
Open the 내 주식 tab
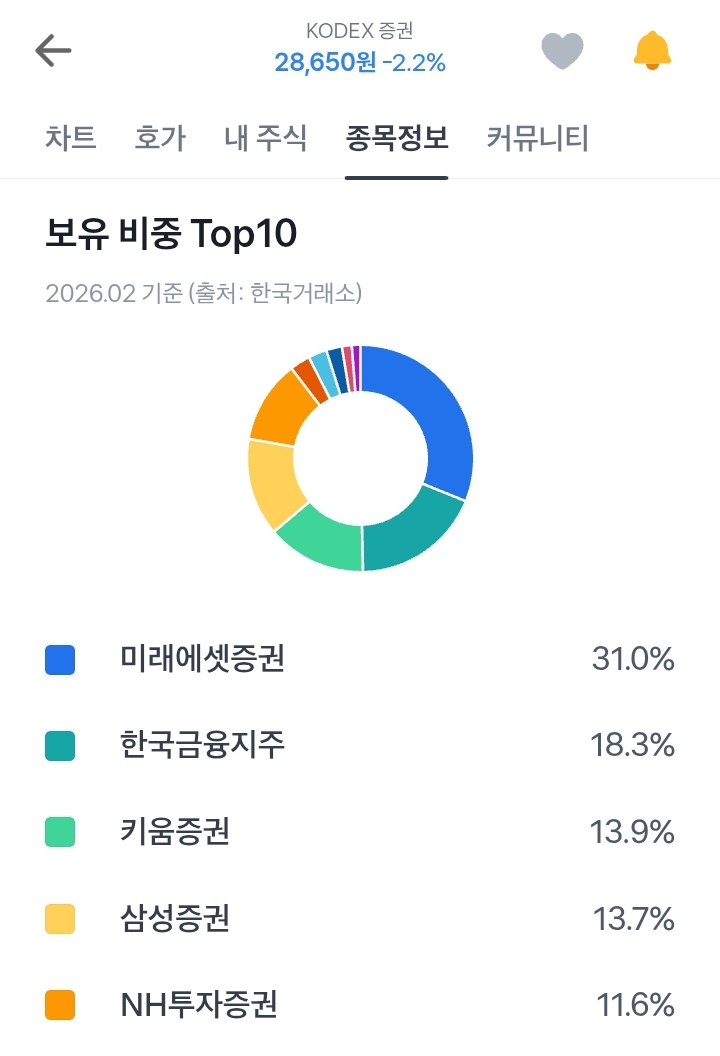[x=266, y=138]
